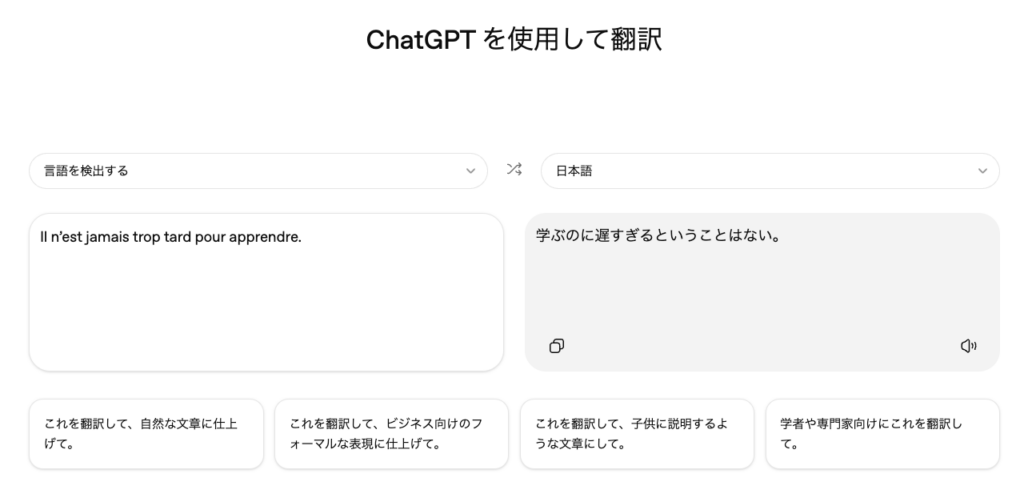
Task: Select the suggestion to translate into natural writing
Action: 146,434
